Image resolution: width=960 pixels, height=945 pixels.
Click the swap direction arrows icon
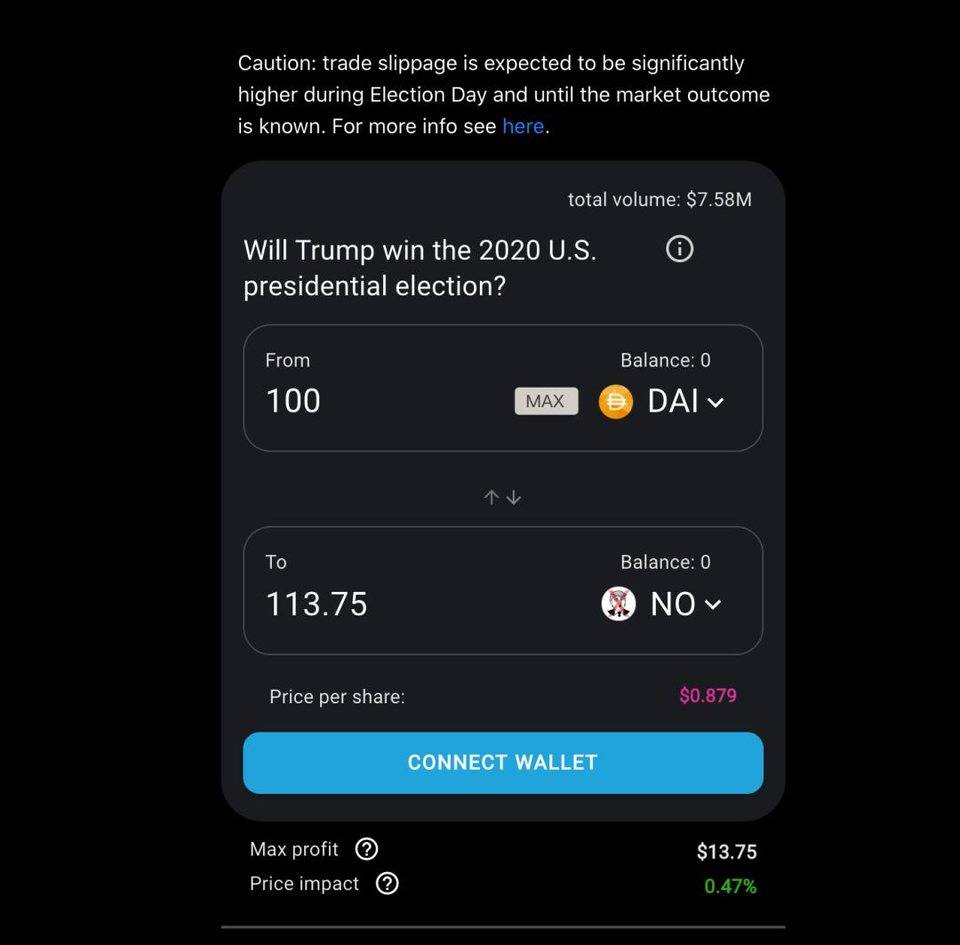click(x=502, y=497)
